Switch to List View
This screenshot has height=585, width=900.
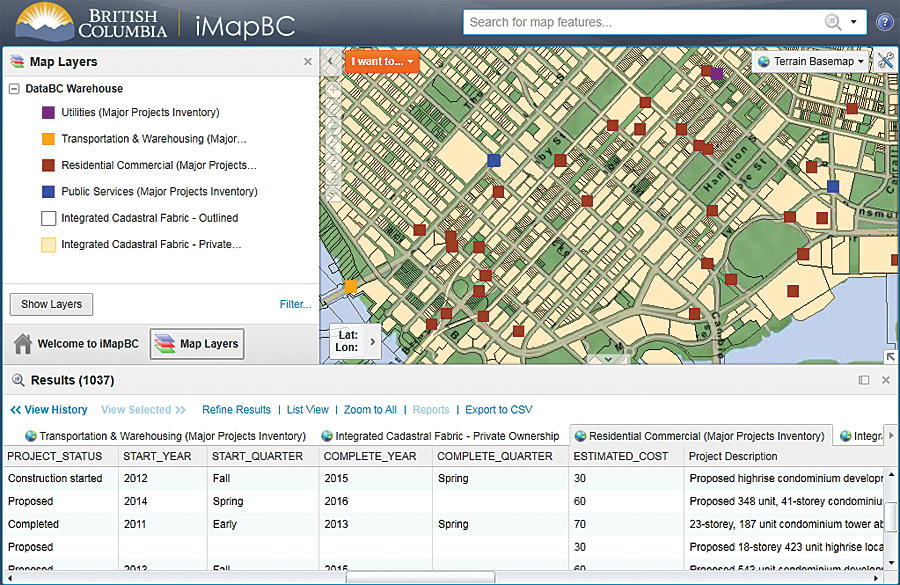click(308, 410)
